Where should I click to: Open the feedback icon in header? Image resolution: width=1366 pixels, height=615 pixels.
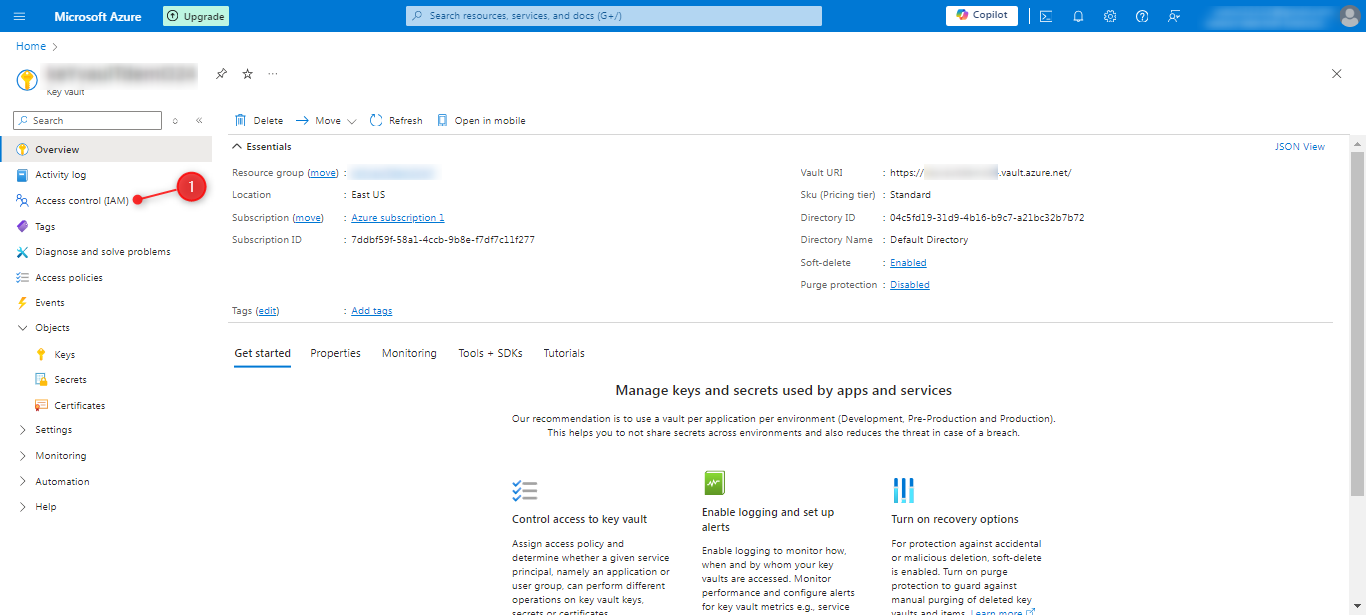(x=1174, y=16)
